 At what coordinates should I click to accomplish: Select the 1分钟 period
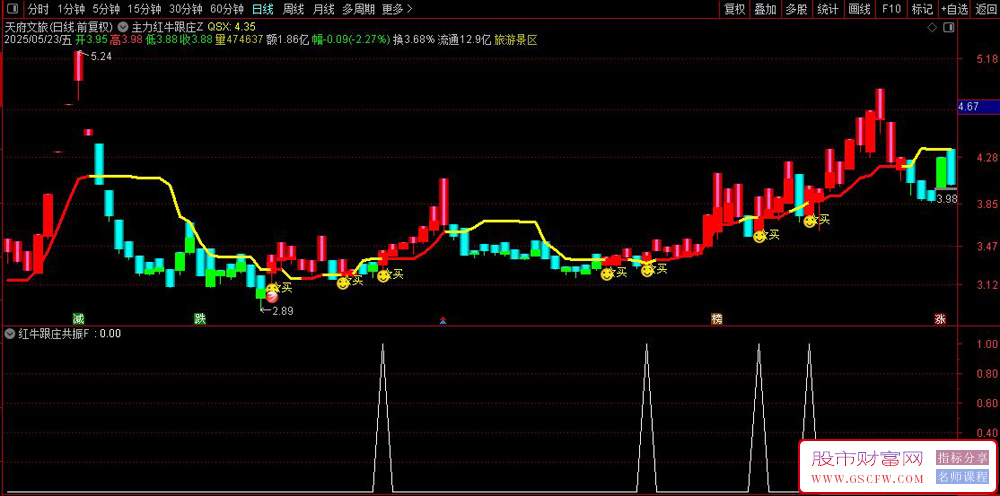pos(71,9)
